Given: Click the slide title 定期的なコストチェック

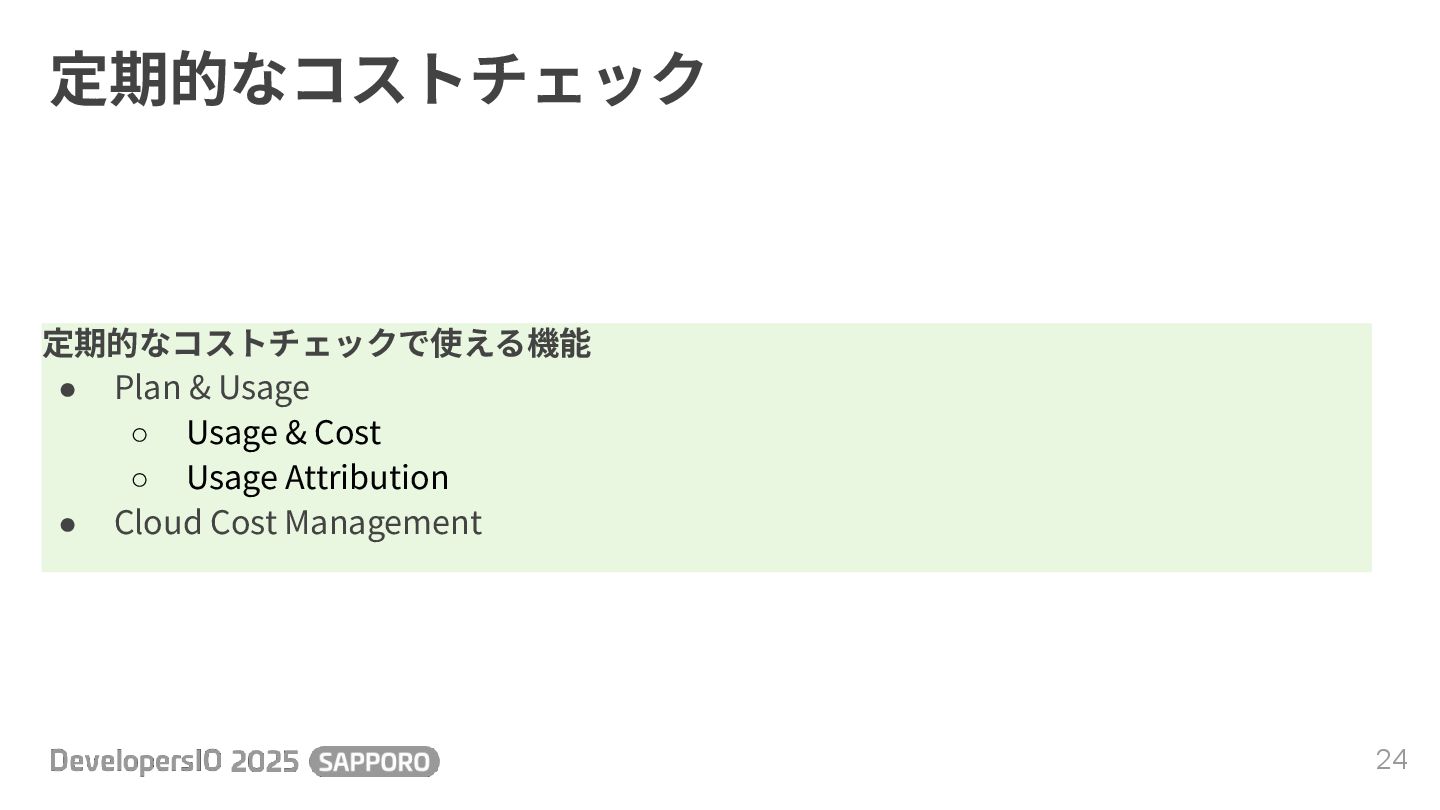Looking at the screenshot, I should [378, 78].
